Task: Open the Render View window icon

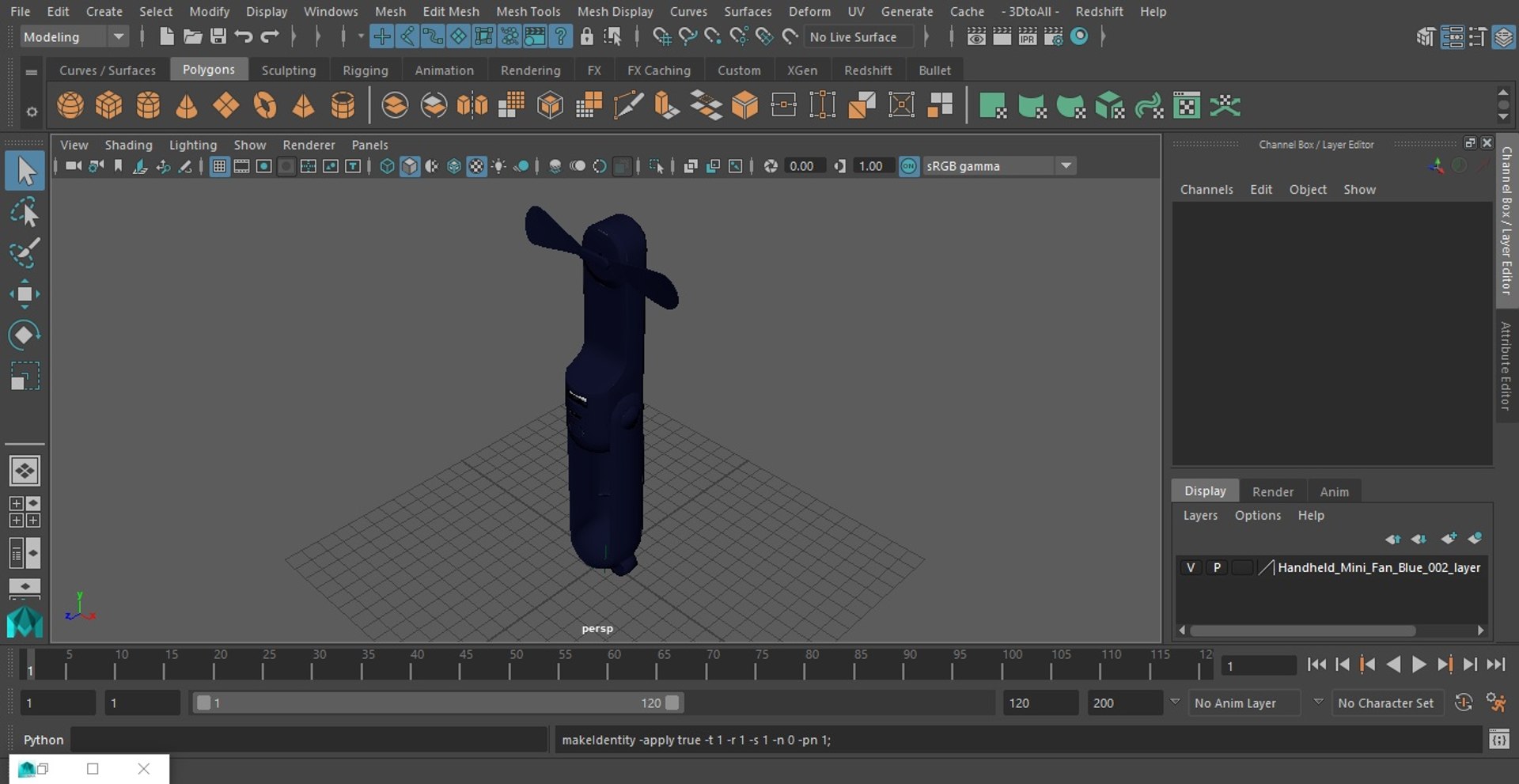Action: point(976,36)
